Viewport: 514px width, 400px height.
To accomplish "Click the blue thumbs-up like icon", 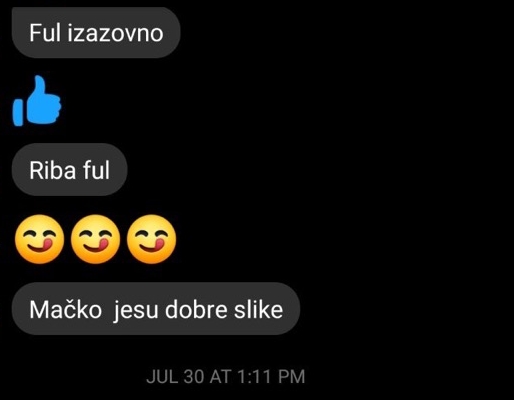I will [37, 101].
